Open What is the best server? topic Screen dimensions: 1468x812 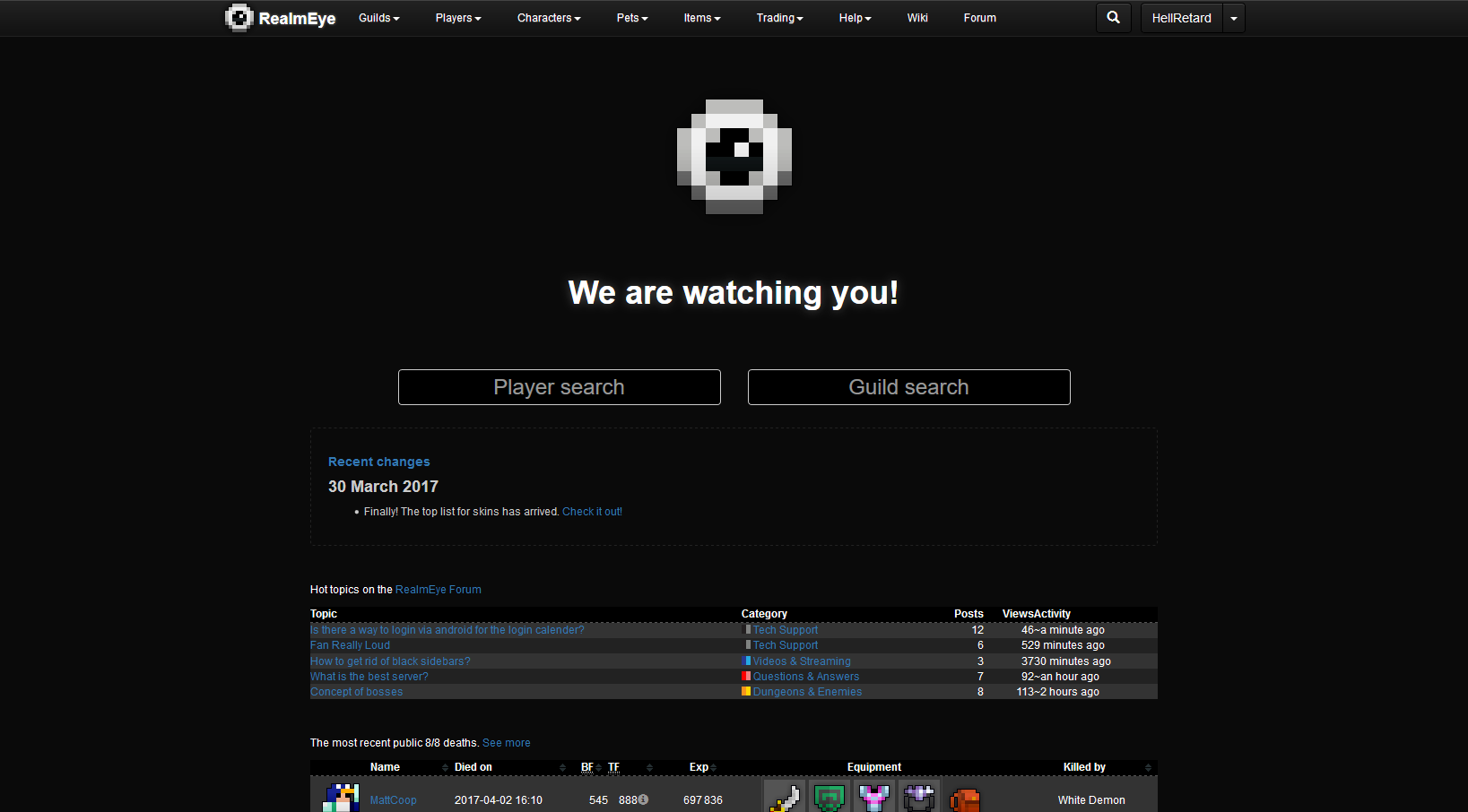[369, 677]
